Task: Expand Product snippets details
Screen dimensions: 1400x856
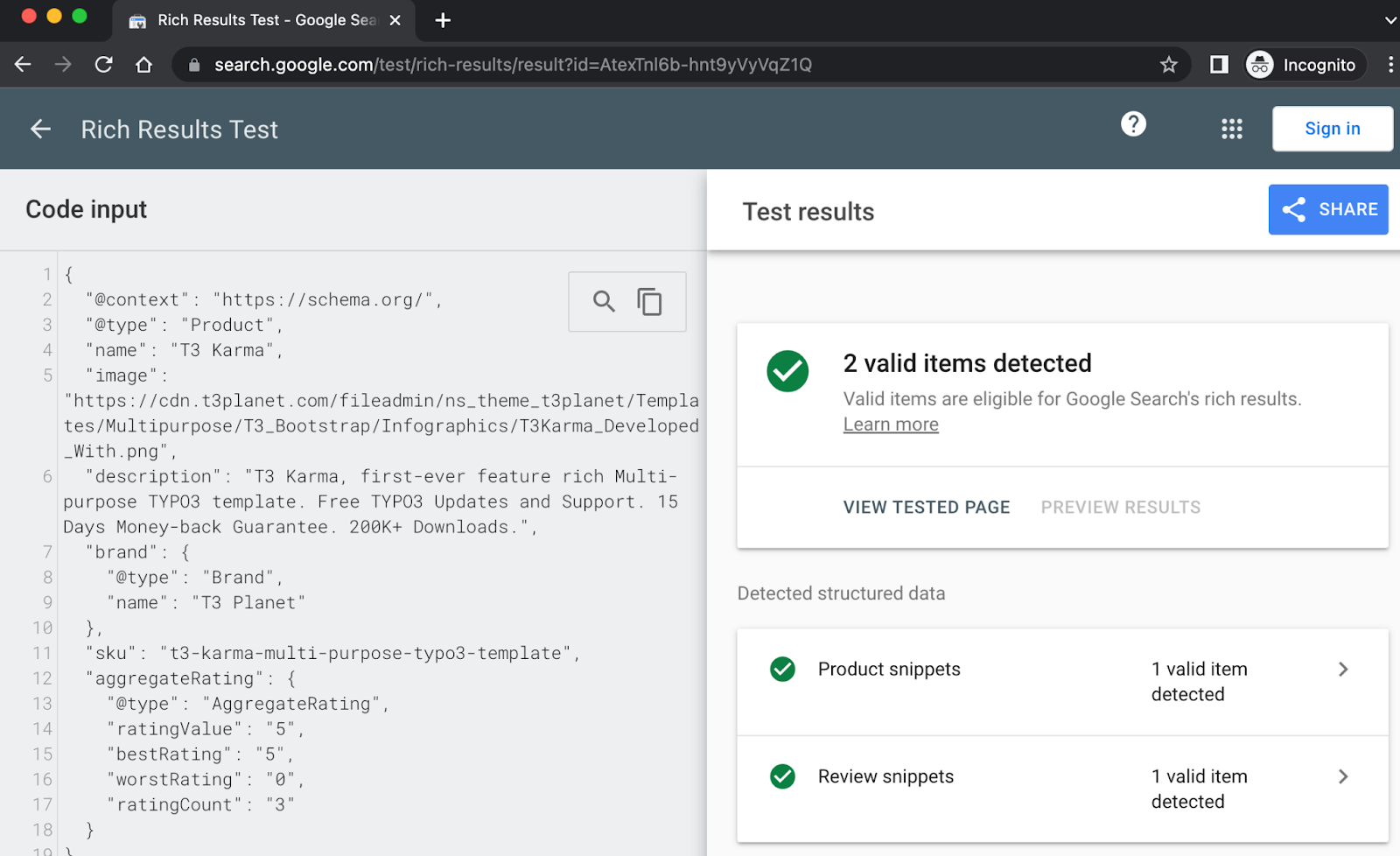Action: tap(1344, 669)
